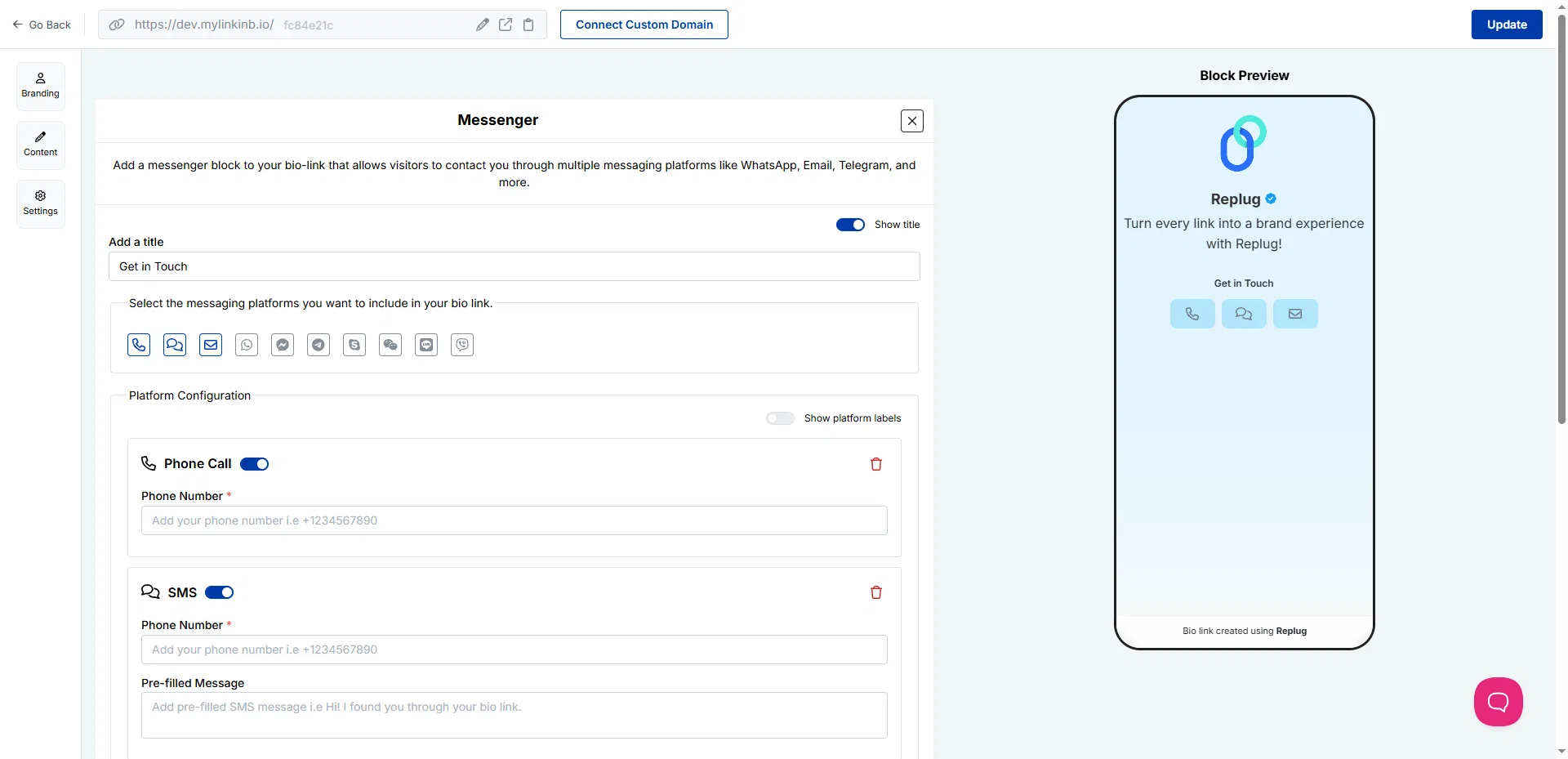Click the Get in Touch title in preview
The height and width of the screenshot is (759, 1568).
1244,284
